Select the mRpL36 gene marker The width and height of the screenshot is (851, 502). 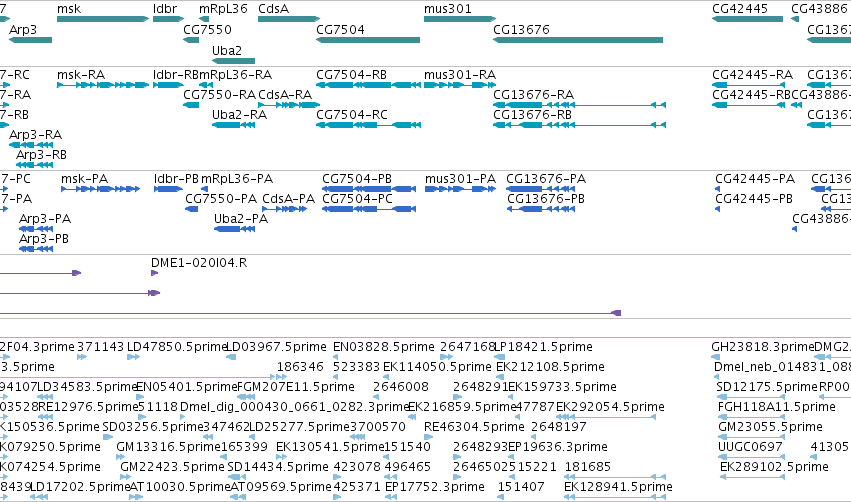point(204,19)
